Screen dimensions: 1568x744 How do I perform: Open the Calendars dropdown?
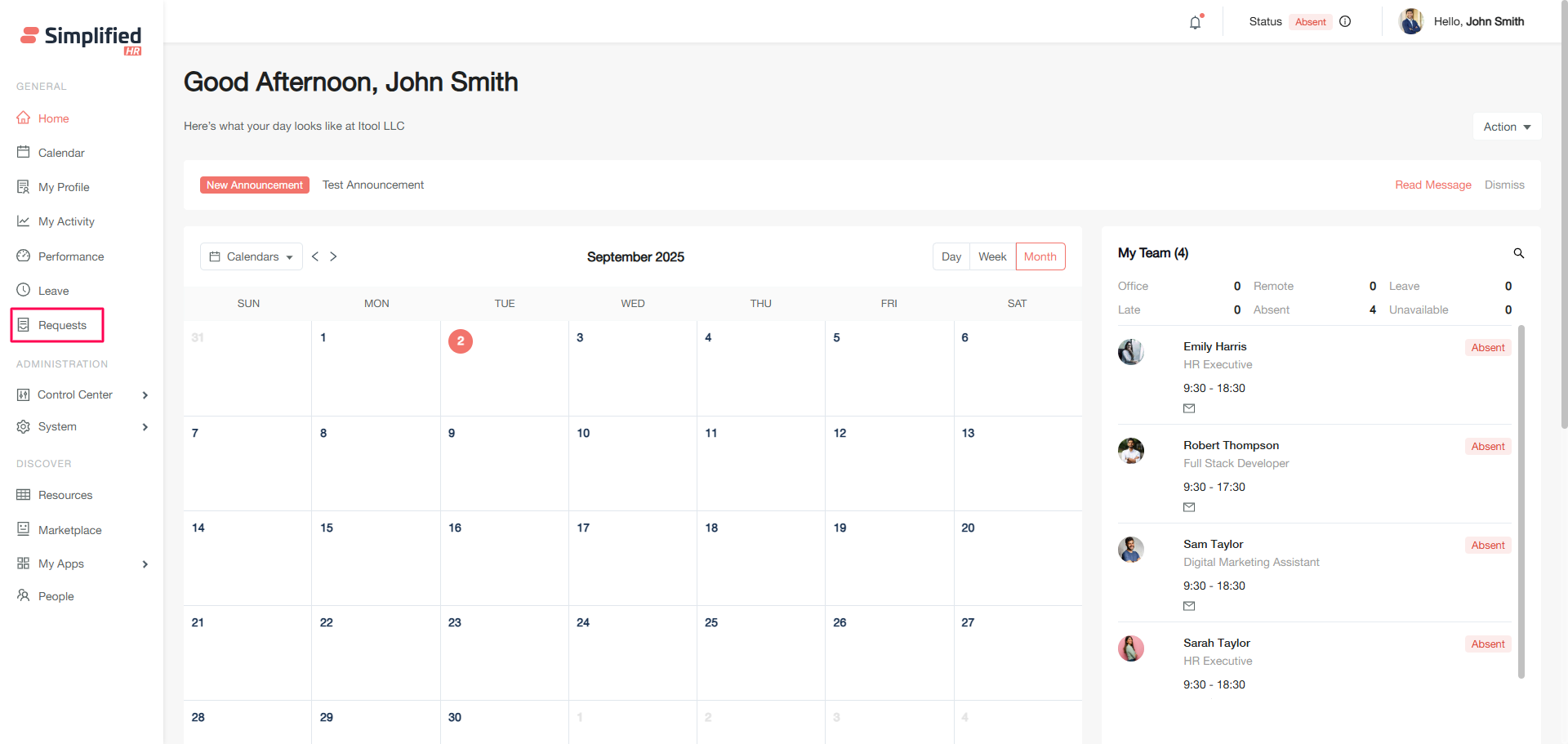tap(252, 256)
